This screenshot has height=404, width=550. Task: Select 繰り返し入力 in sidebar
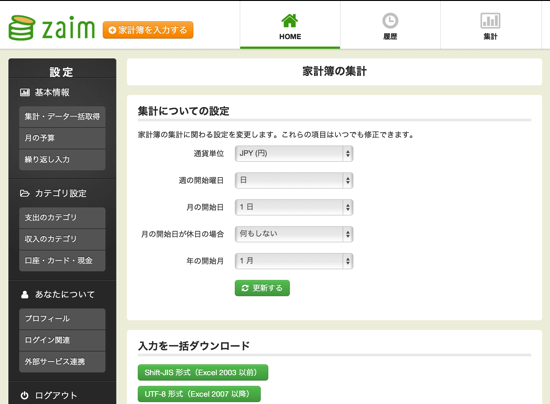pos(62,160)
